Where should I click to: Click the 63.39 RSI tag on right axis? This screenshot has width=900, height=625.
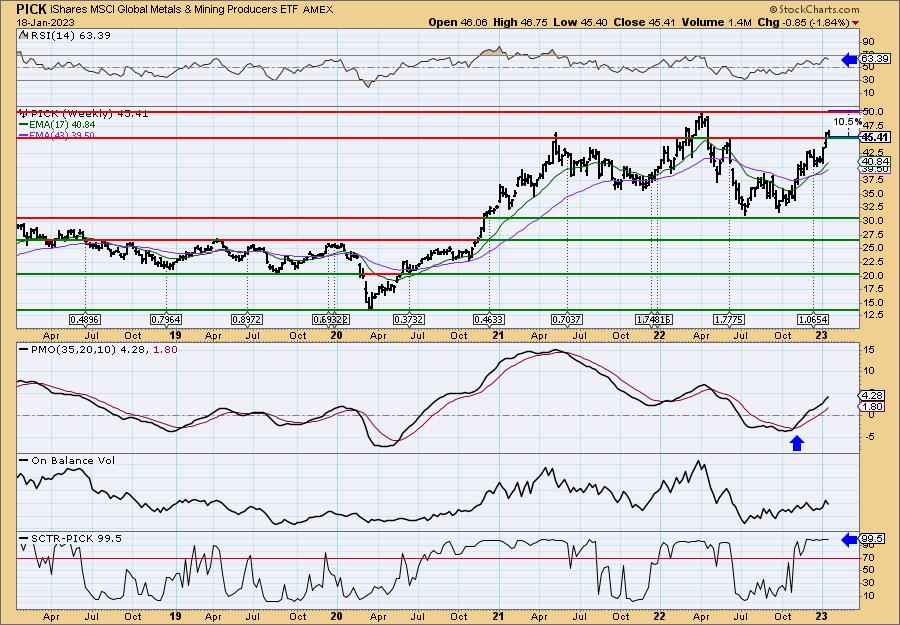[875, 59]
